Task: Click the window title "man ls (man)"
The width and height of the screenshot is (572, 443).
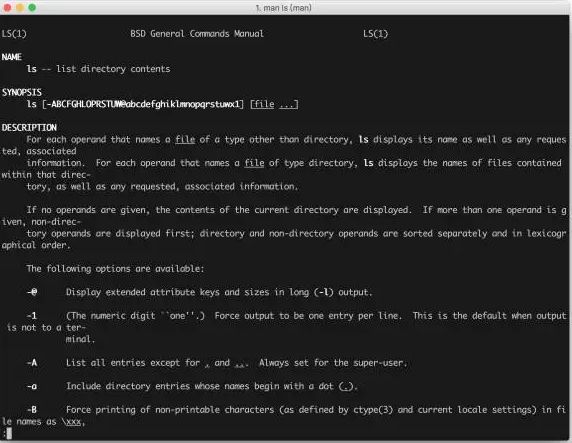Action: pos(283,8)
